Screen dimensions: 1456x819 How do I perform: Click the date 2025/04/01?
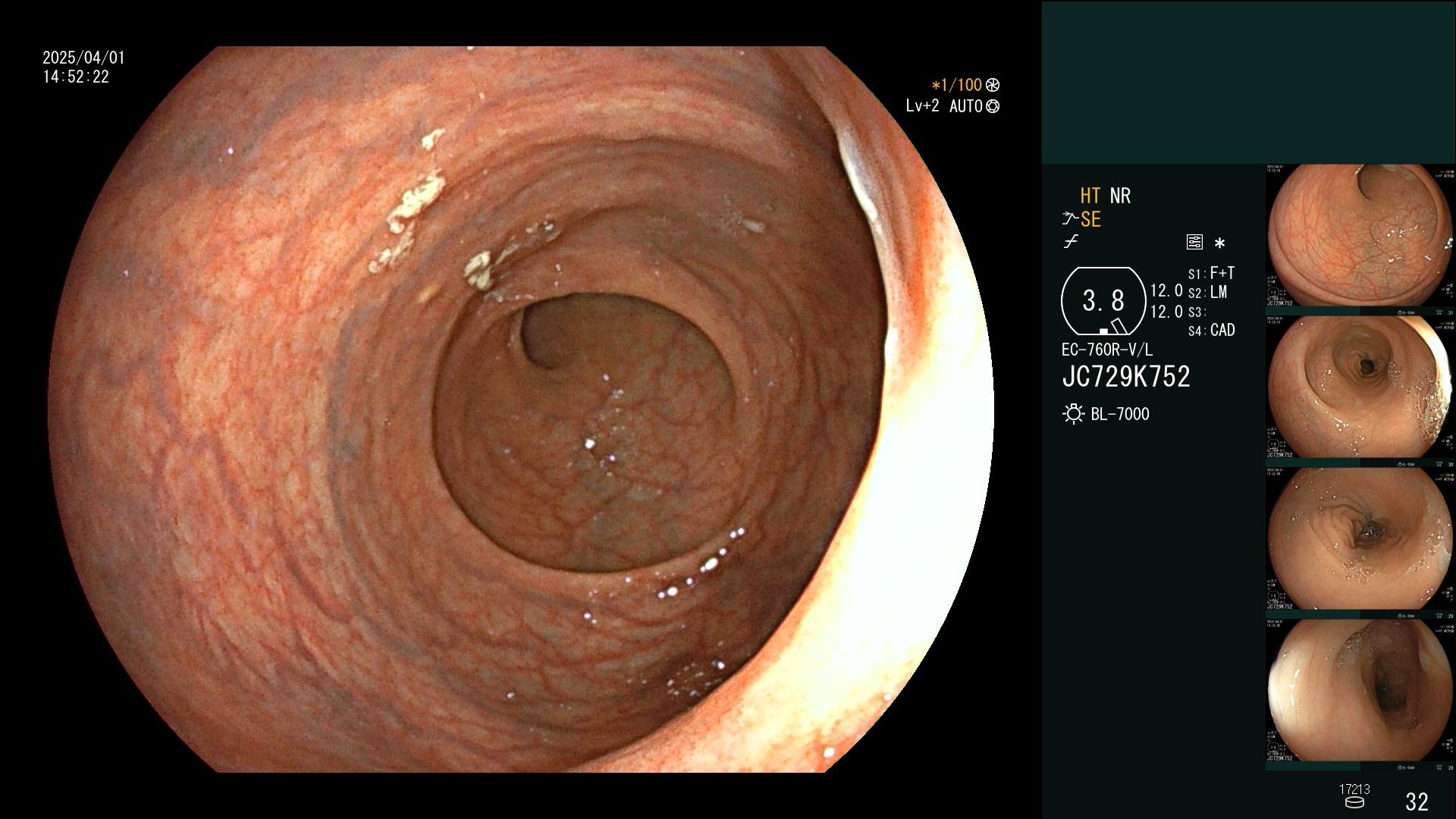coord(83,58)
